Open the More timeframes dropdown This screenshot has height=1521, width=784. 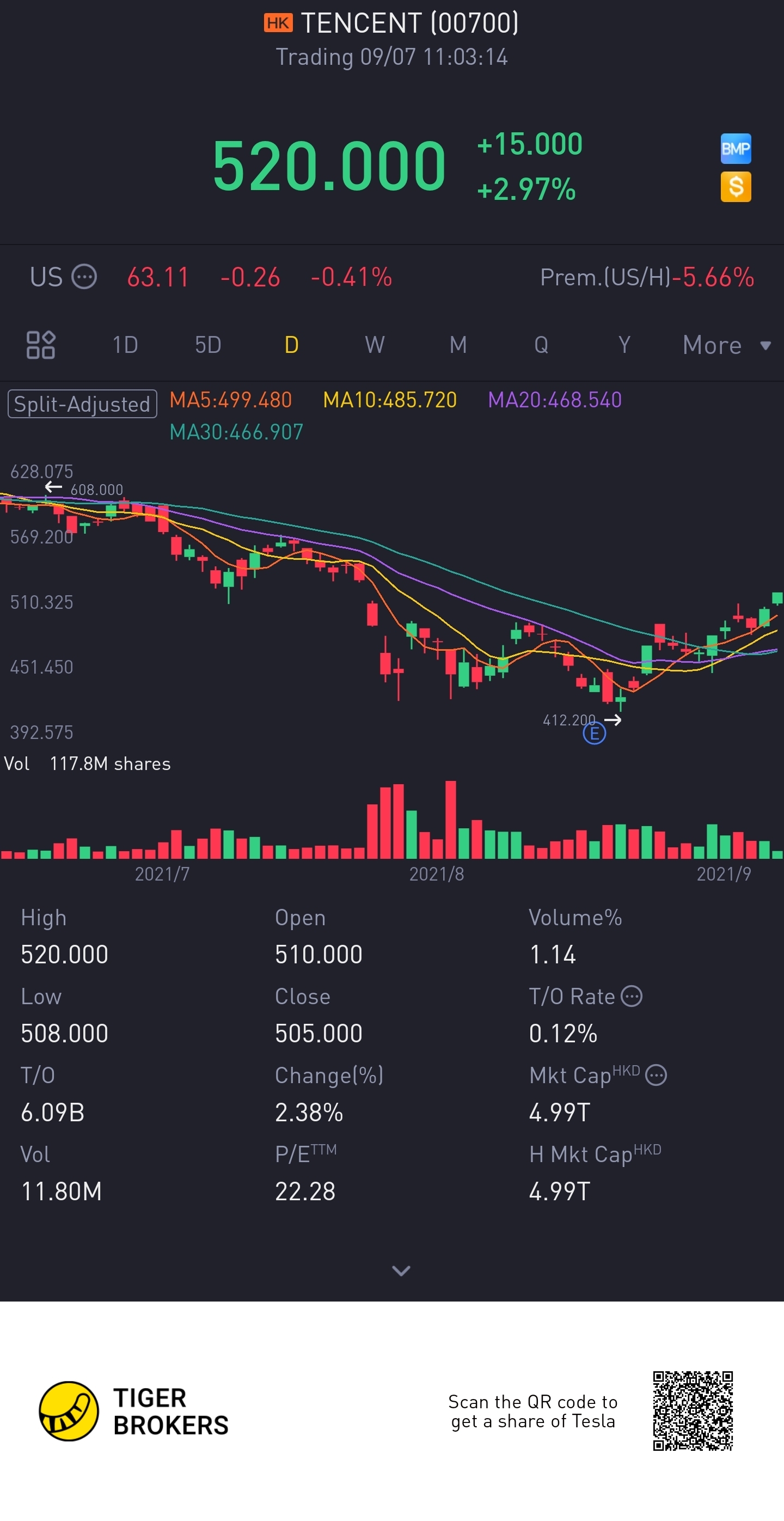[727, 345]
